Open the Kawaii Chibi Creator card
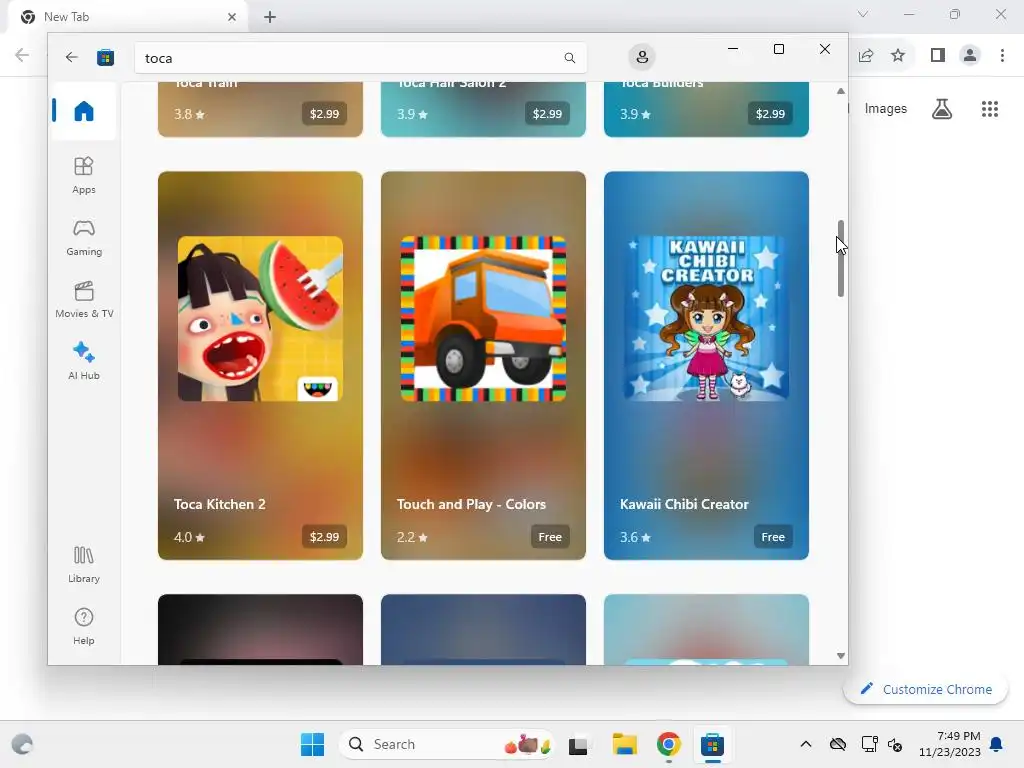The image size is (1024, 768). (706, 365)
